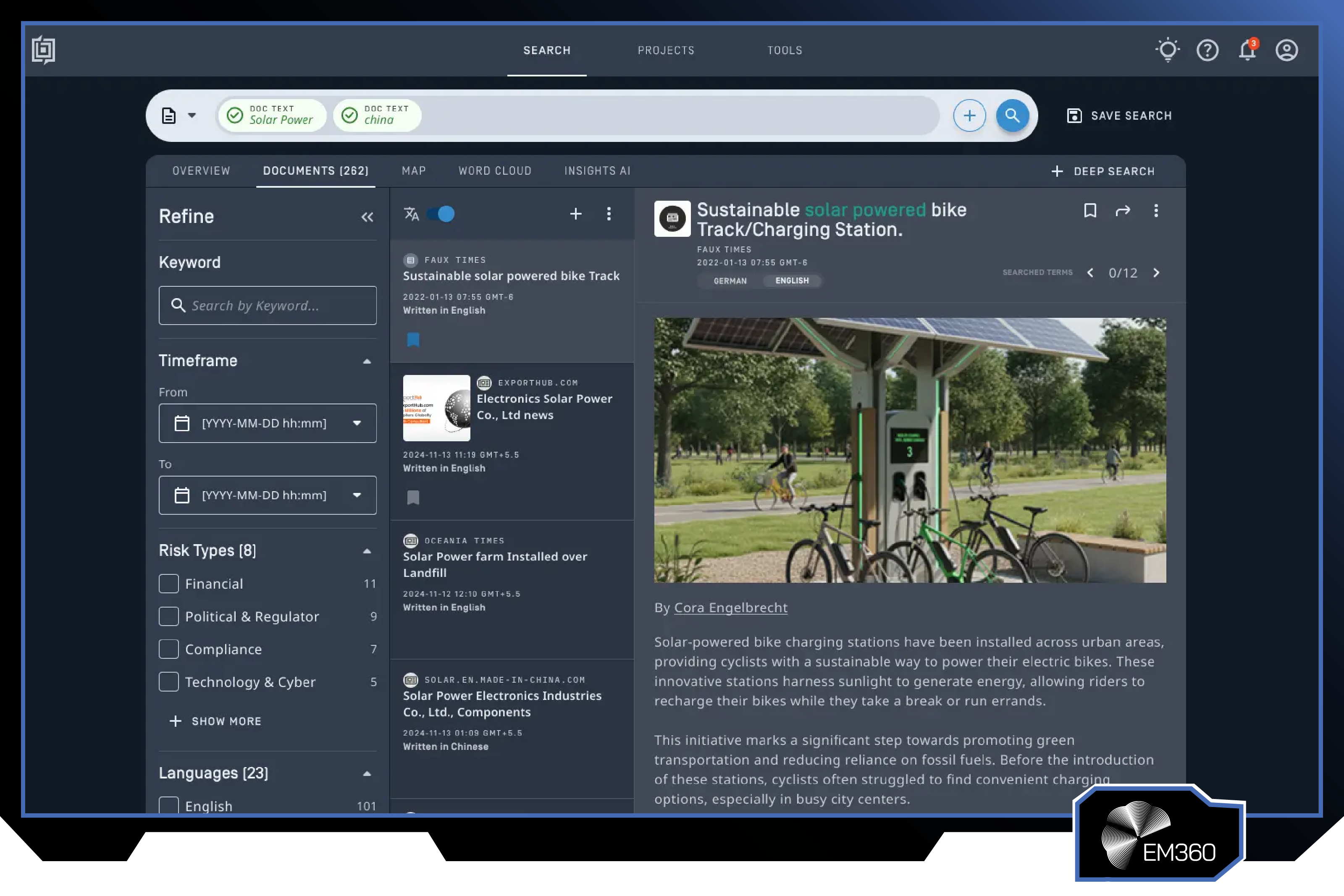Click the solar bike station image
Image resolution: width=1344 pixels, height=896 pixels.
pos(910,450)
